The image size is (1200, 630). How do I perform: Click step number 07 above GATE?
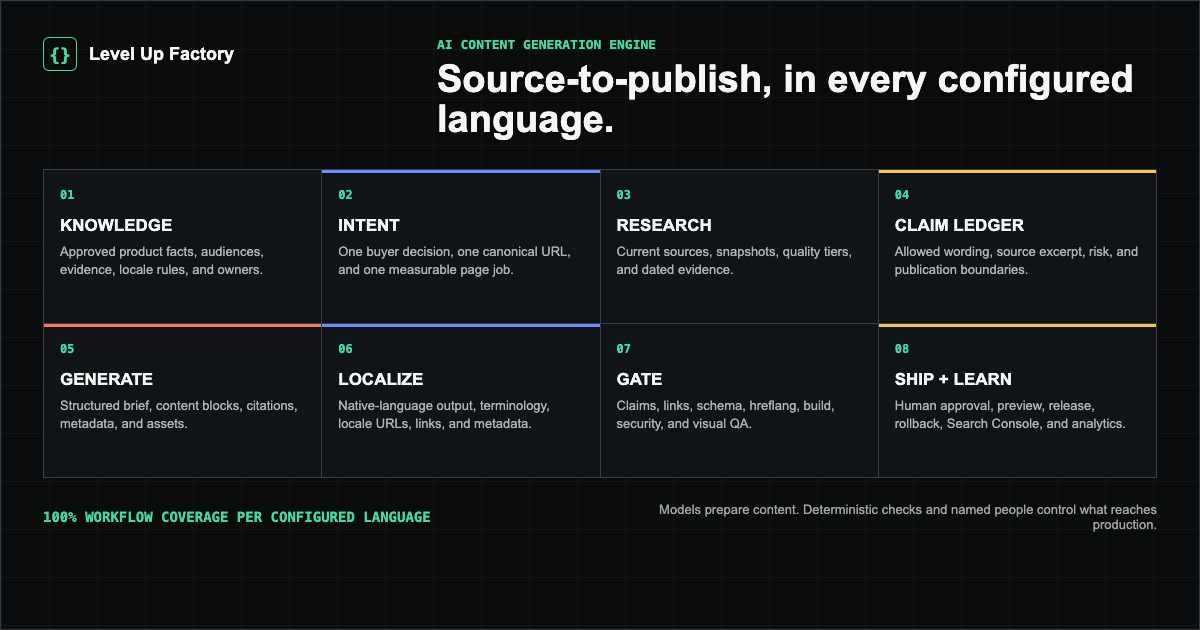(623, 349)
